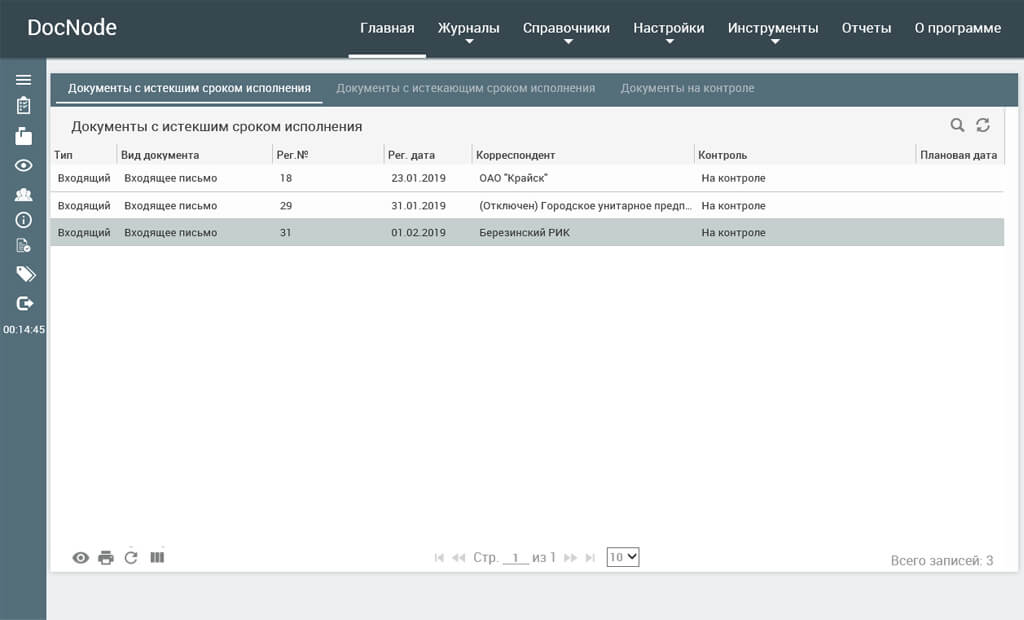The height and width of the screenshot is (620, 1024).
Task: Open the Главная menu item
Action: click(x=387, y=28)
